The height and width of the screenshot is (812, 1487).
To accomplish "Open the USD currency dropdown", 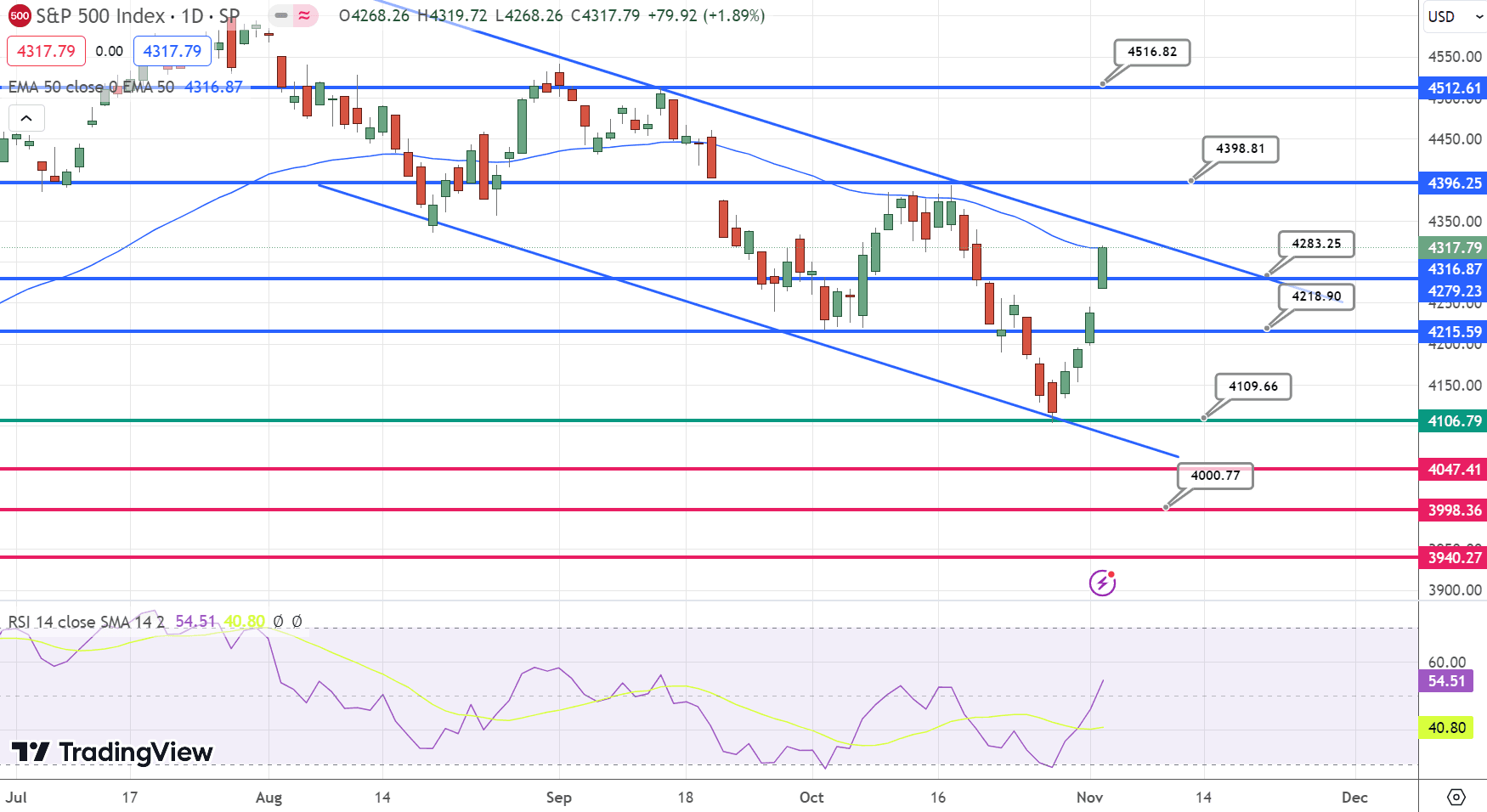I will tap(1454, 16).
